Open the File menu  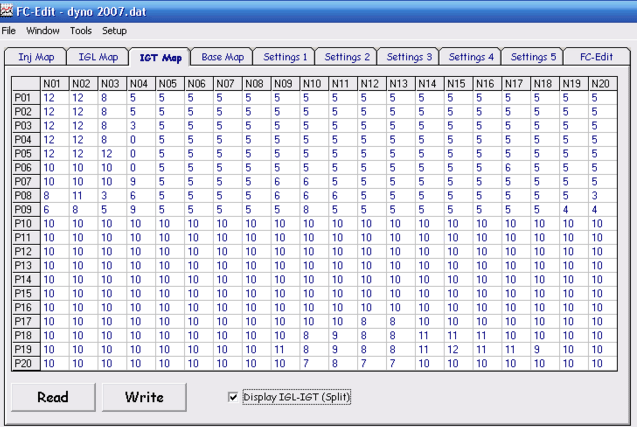tap(9, 31)
